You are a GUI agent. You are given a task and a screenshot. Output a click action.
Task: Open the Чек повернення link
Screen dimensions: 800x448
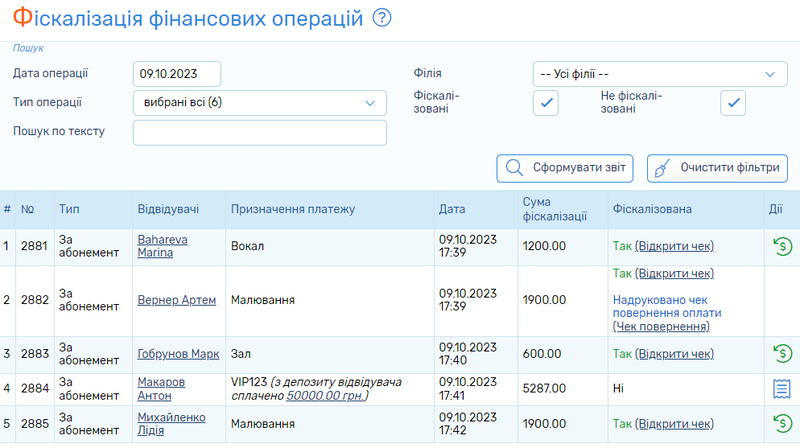pos(660,326)
